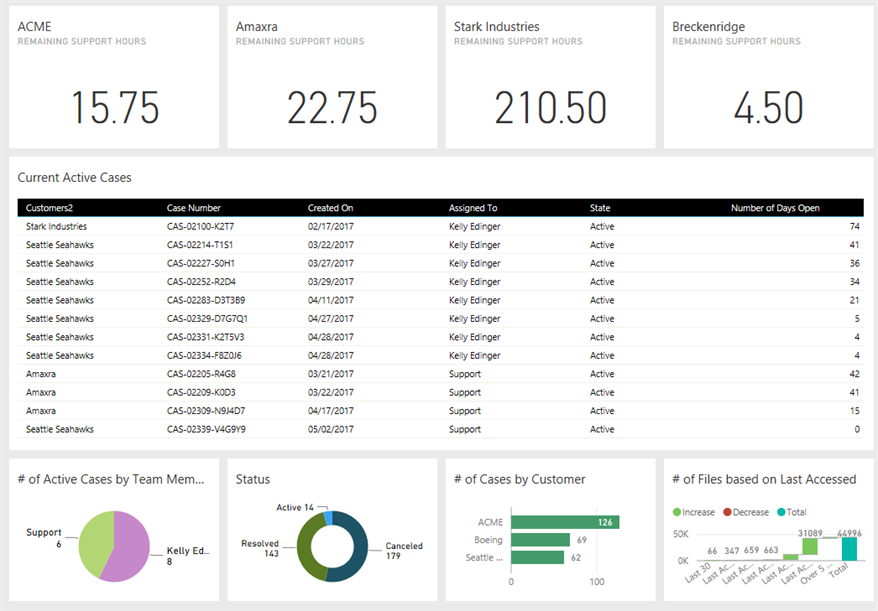Open the Breckenridge support hours value 4.50
This screenshot has height=611, width=878.
pyautogui.click(x=769, y=108)
